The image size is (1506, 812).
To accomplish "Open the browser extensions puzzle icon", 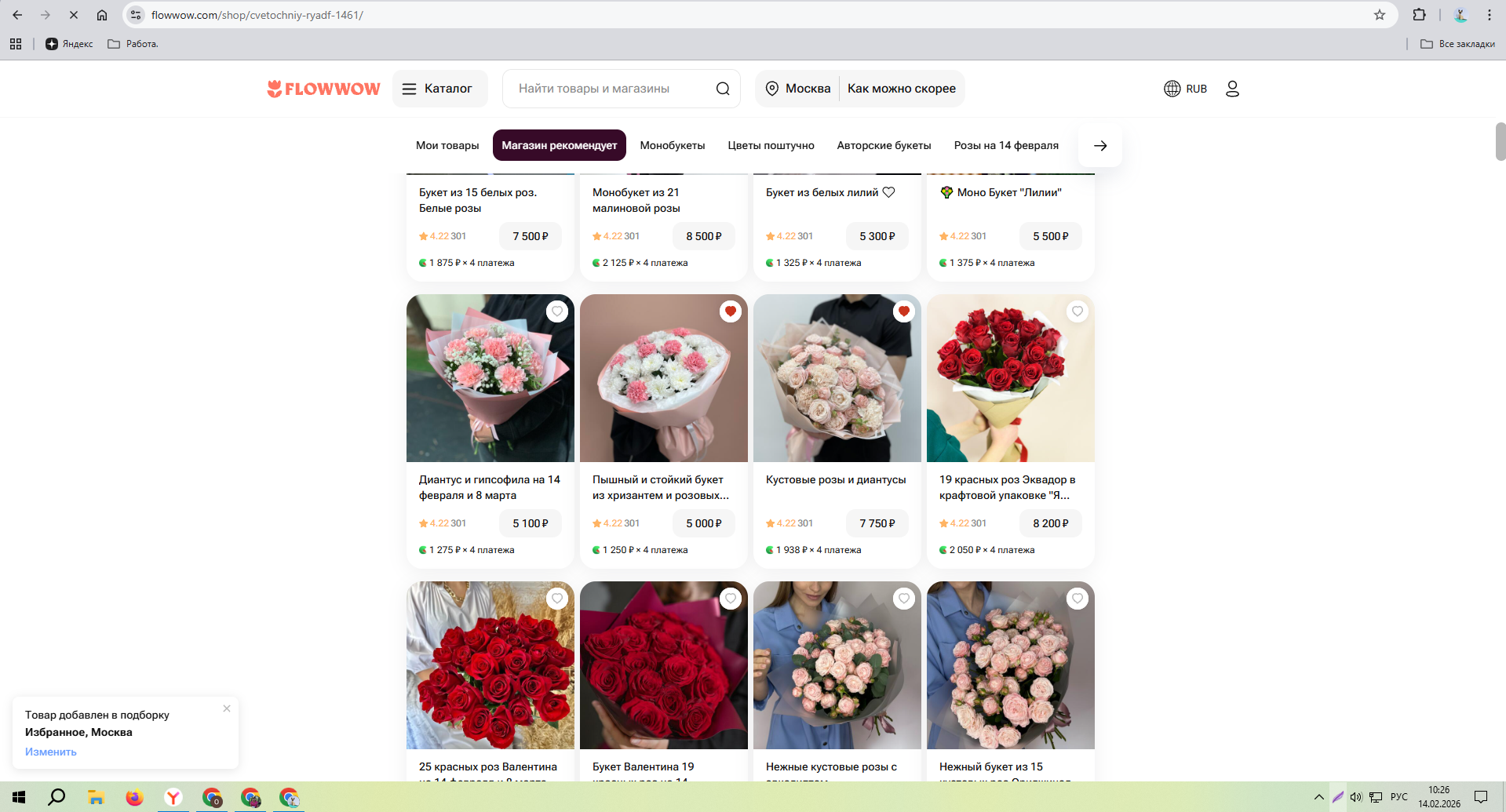I will pos(1419,15).
